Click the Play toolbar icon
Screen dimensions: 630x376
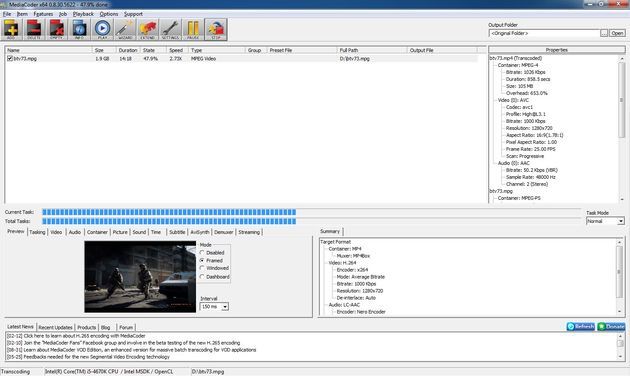[x=102, y=29]
